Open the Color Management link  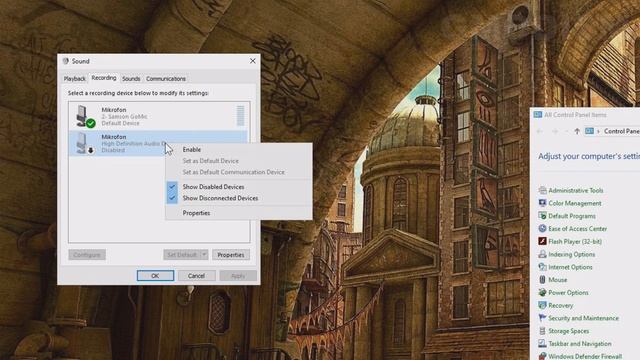575,203
